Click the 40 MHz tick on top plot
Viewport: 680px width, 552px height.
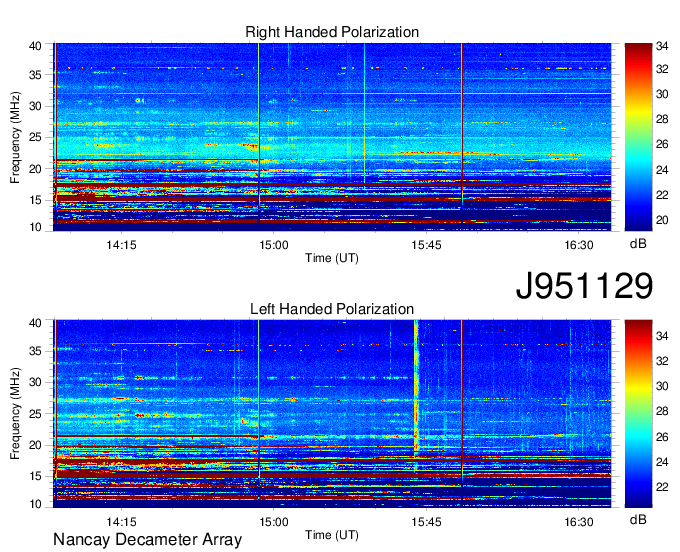pyautogui.click(x=35, y=46)
